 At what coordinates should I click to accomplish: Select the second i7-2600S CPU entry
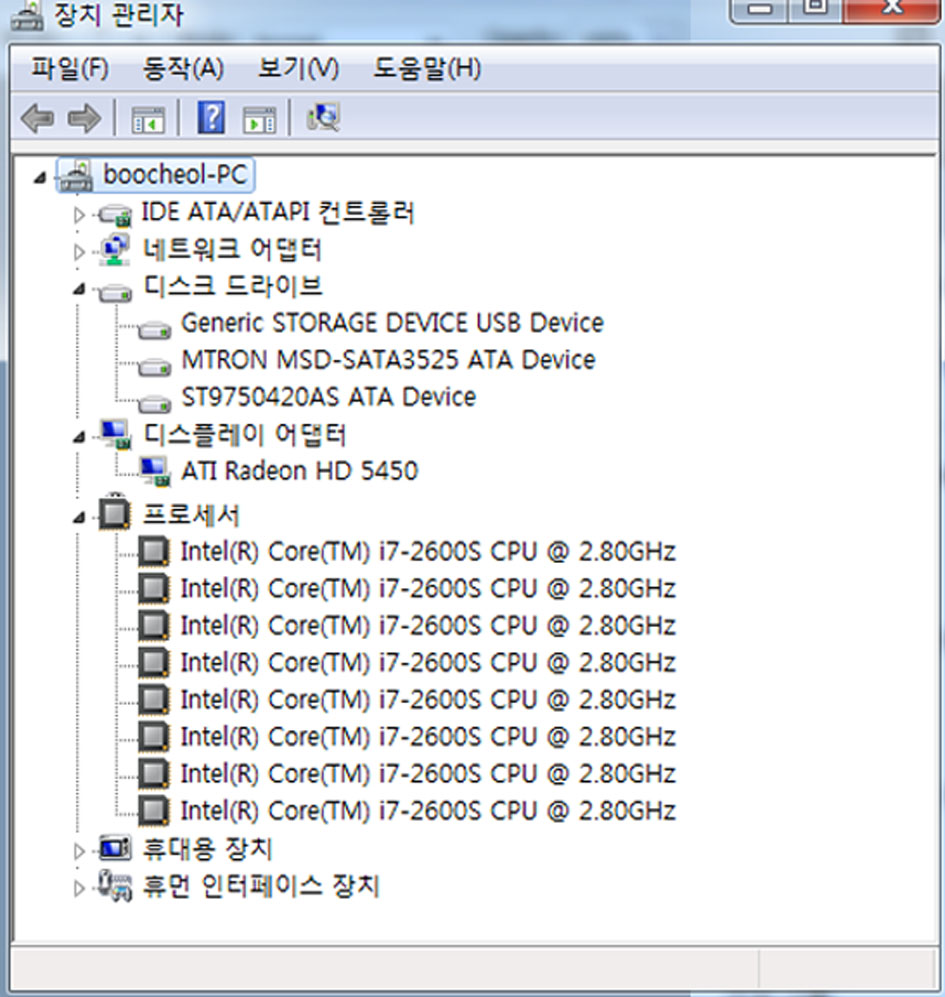[428, 588]
